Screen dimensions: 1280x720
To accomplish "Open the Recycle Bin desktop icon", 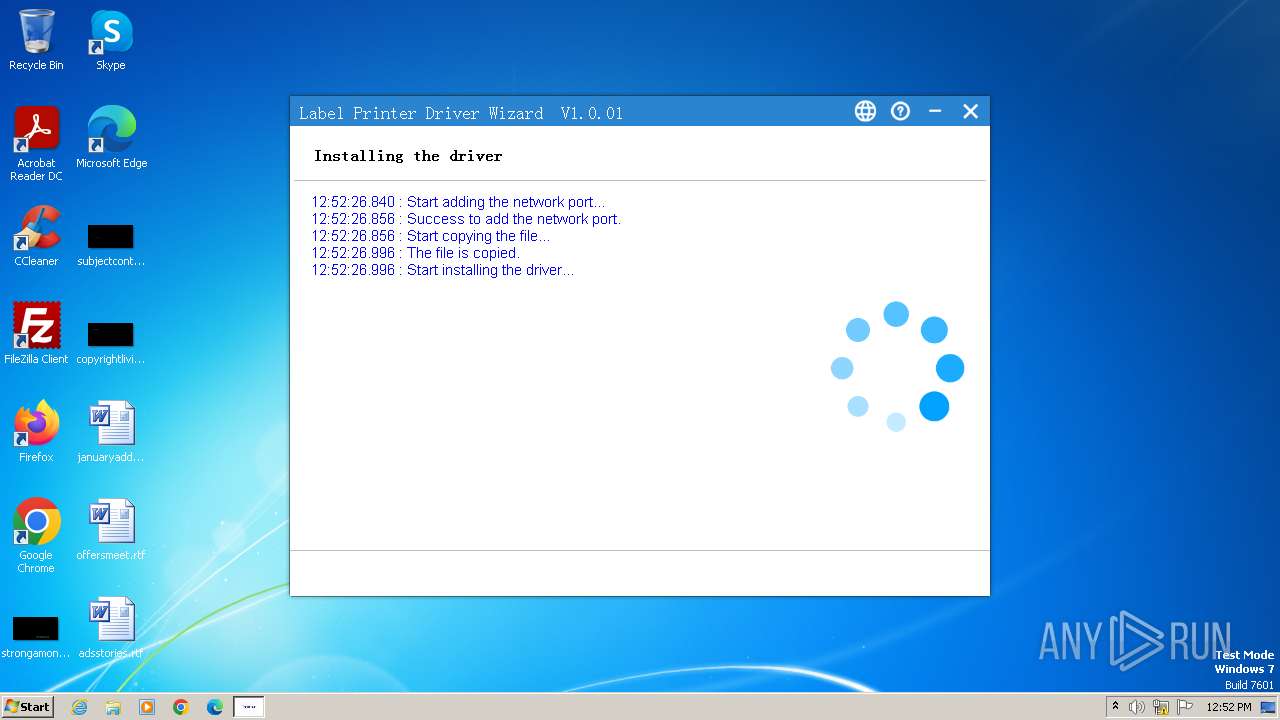I will click(36, 40).
